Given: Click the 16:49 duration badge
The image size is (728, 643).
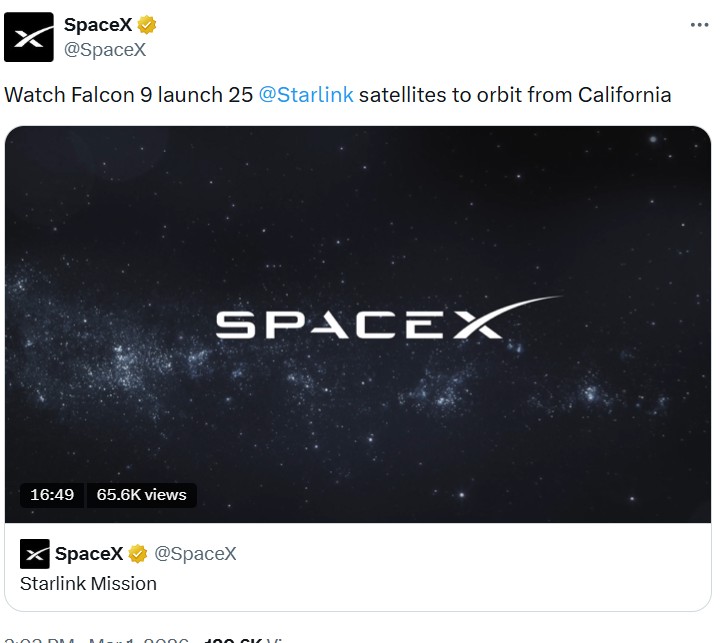Looking at the screenshot, I should point(52,494).
